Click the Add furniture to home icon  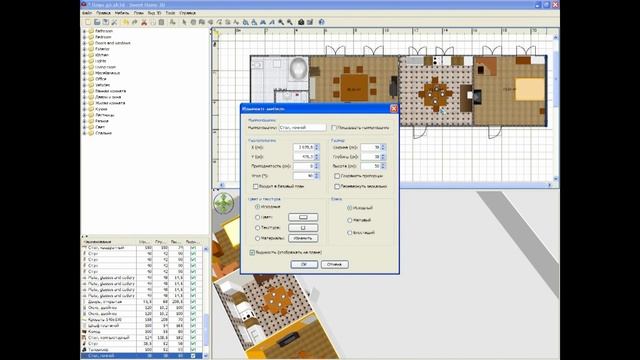coord(172,22)
